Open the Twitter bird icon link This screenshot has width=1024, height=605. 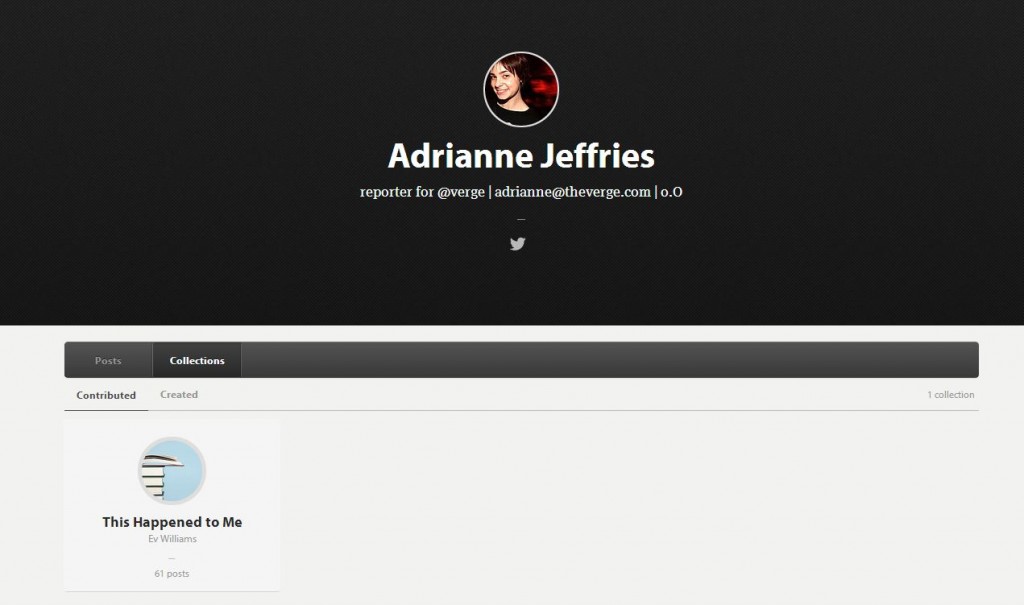(x=517, y=244)
